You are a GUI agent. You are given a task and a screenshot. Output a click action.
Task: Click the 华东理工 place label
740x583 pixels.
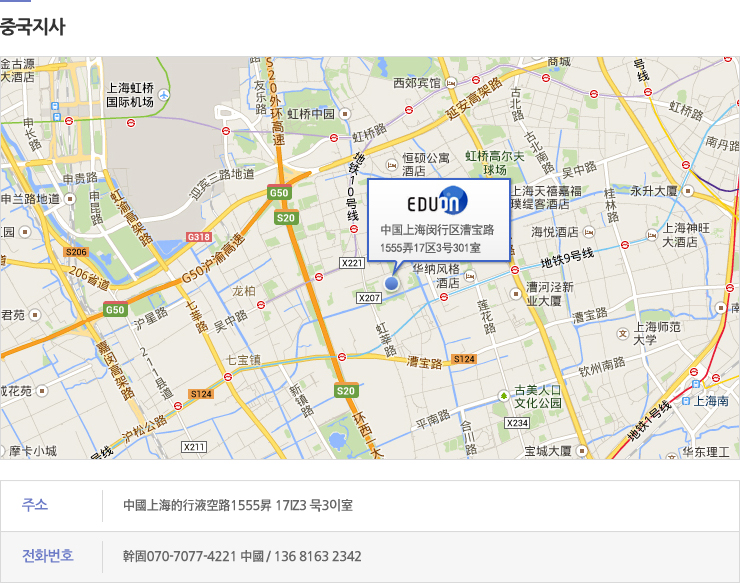click(x=706, y=452)
